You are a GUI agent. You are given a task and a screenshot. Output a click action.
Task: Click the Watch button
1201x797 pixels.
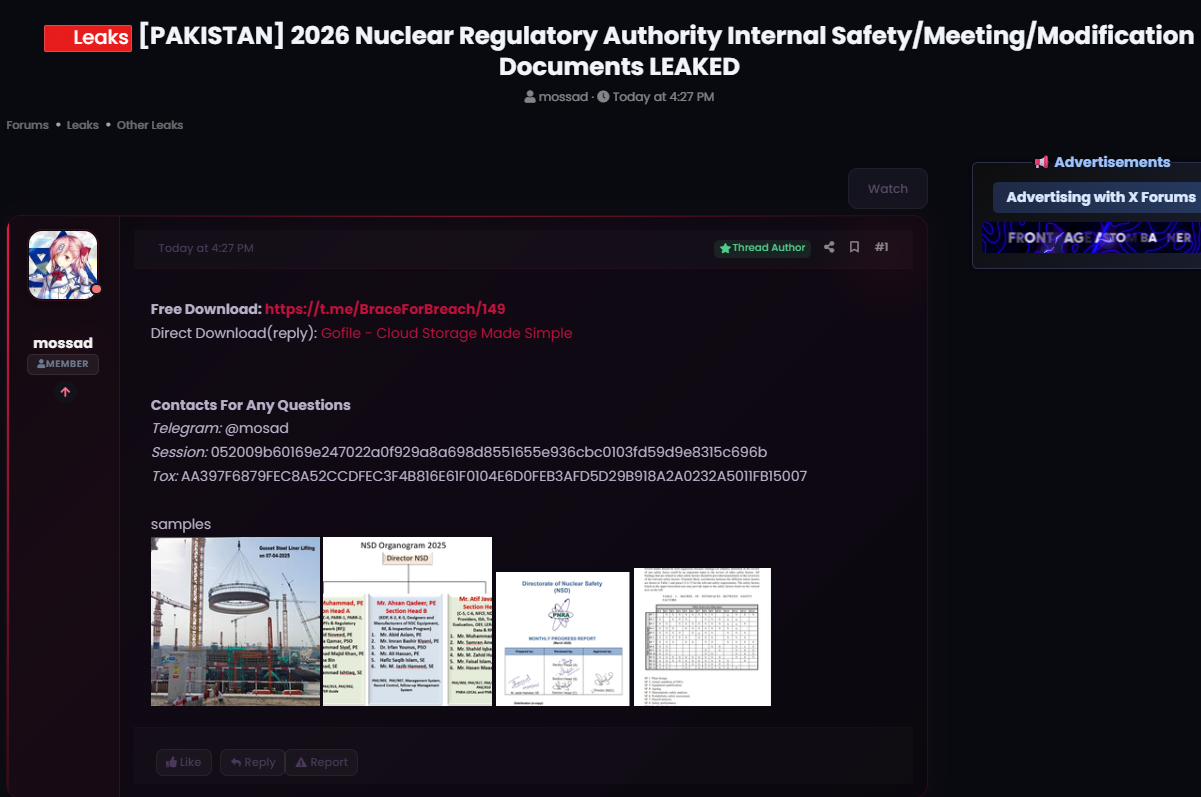[888, 188]
